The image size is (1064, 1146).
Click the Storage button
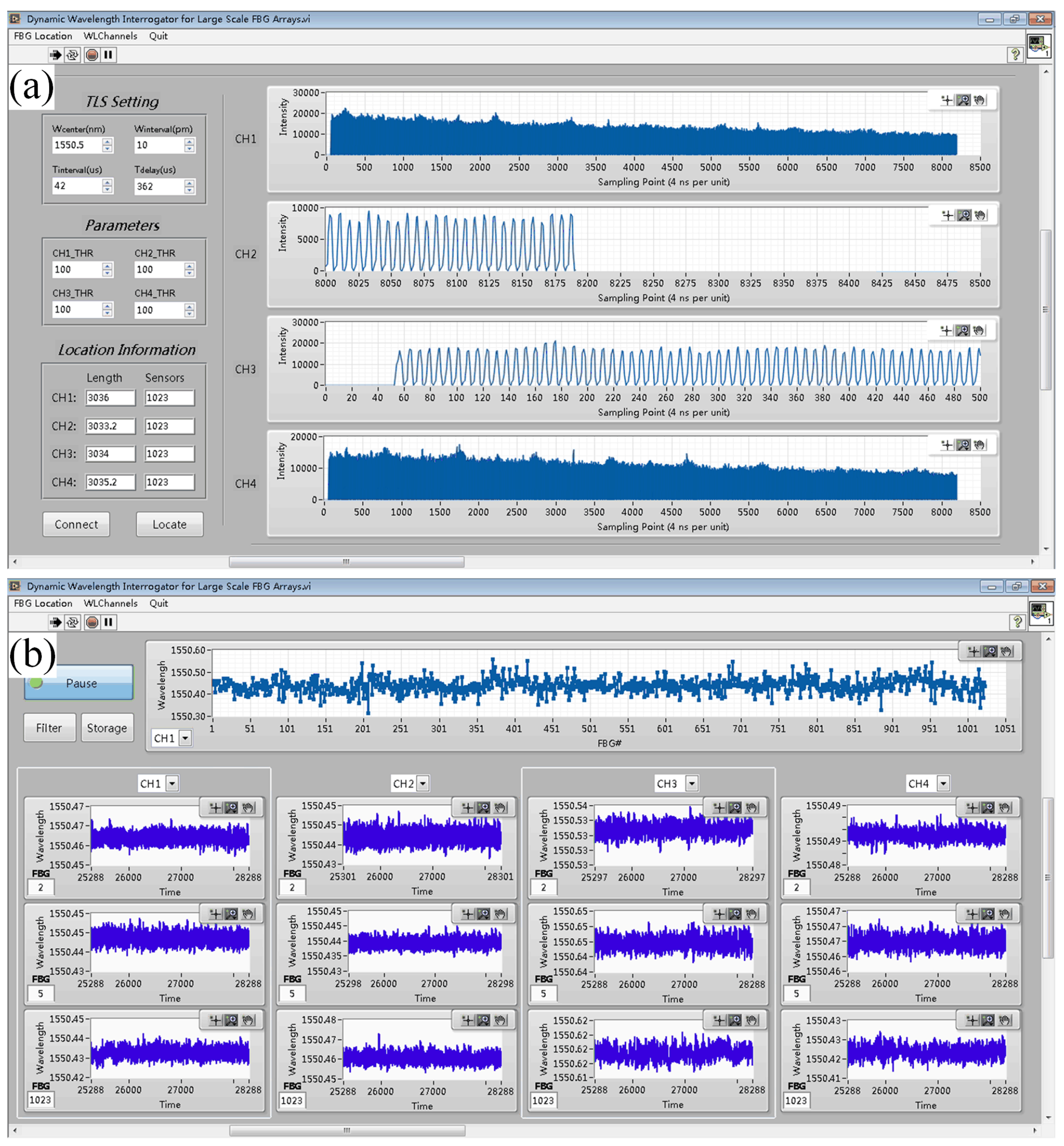pos(107,728)
